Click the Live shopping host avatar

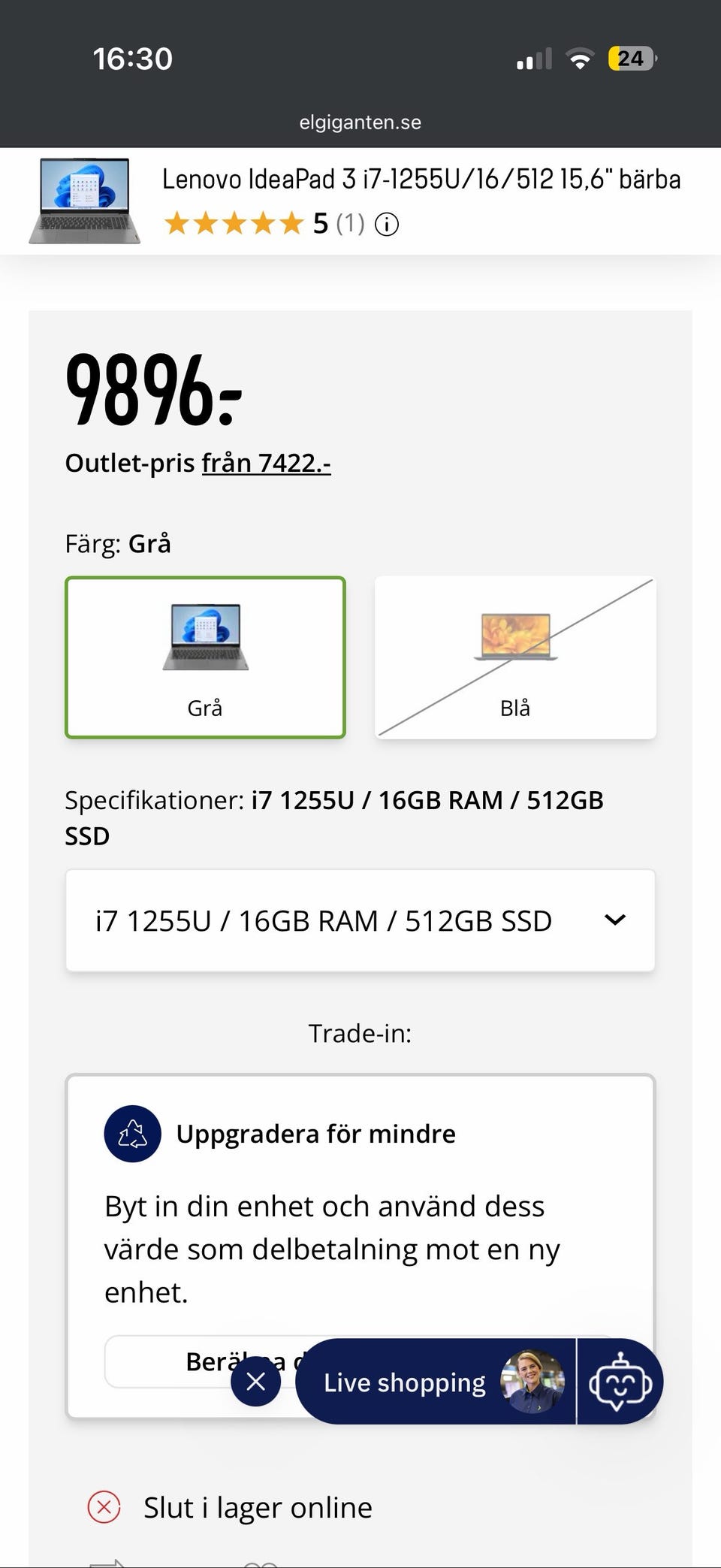click(x=532, y=1382)
